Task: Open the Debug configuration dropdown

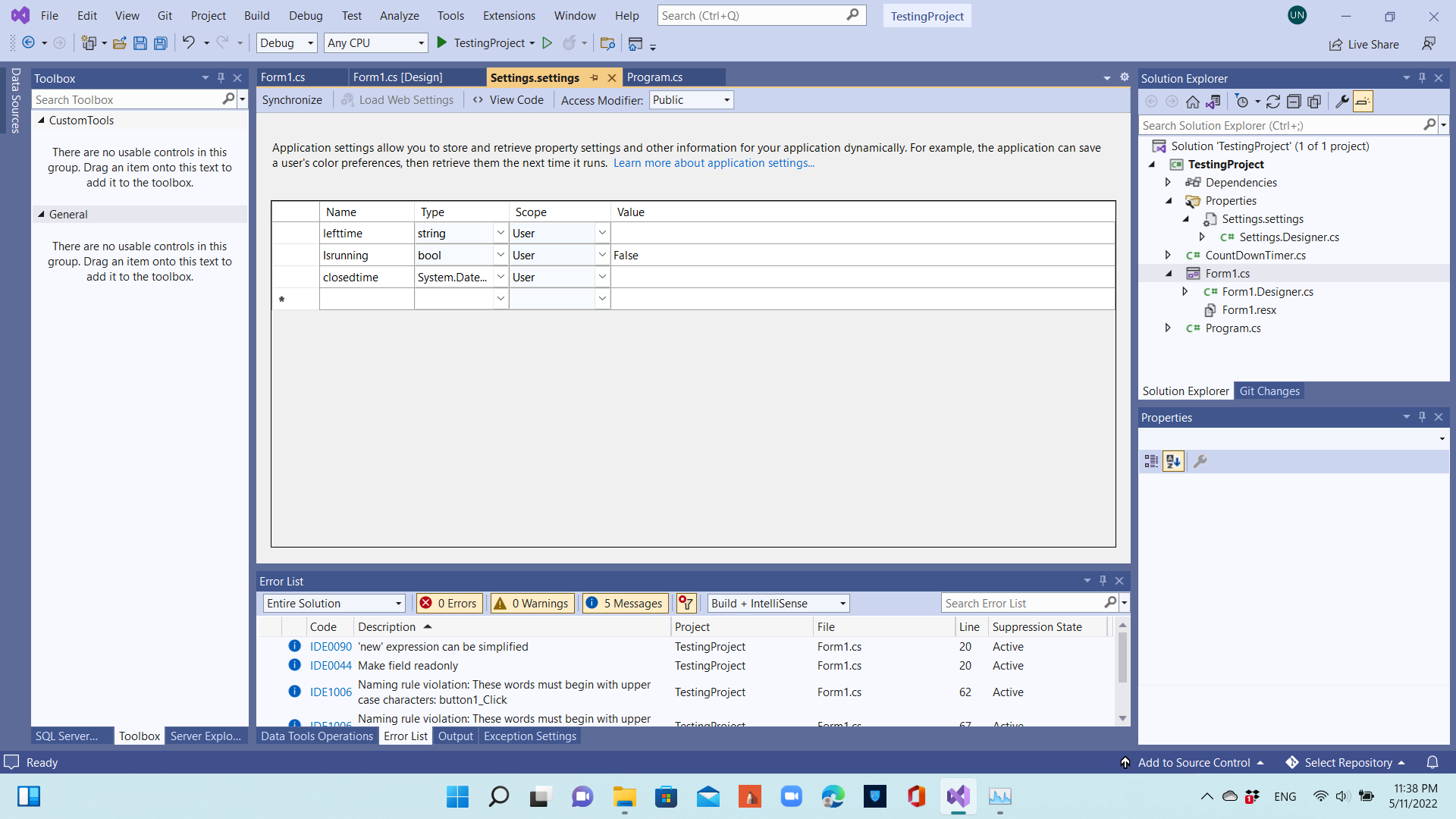Action: [x=287, y=43]
